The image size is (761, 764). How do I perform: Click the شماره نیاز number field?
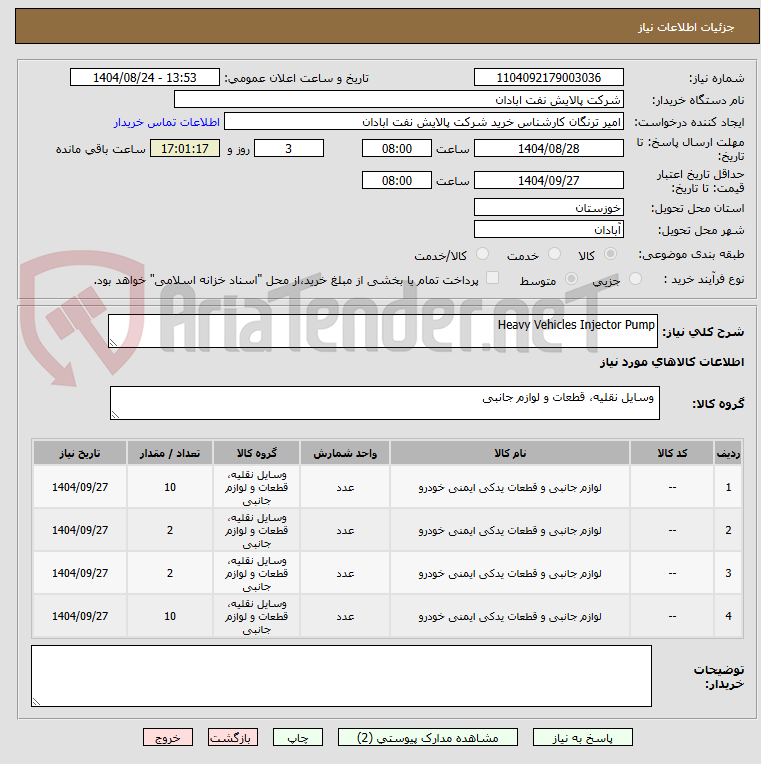tap(549, 77)
